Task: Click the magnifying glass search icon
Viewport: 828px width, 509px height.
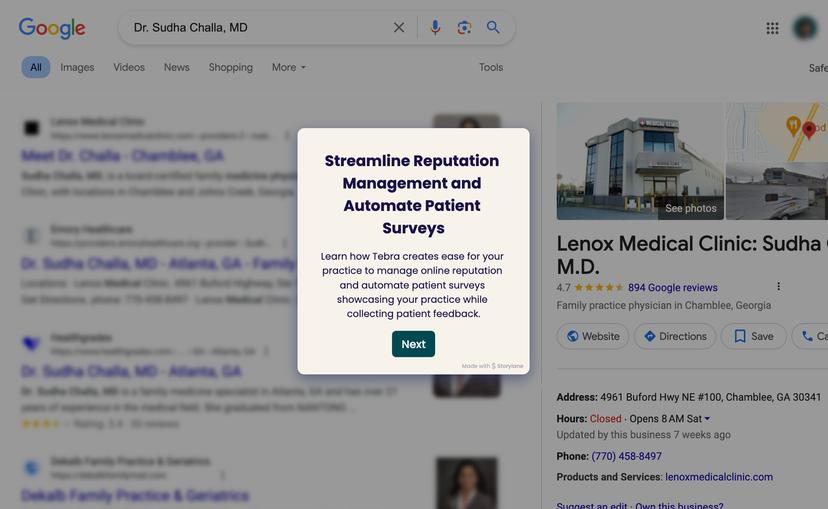Action: click(x=493, y=27)
